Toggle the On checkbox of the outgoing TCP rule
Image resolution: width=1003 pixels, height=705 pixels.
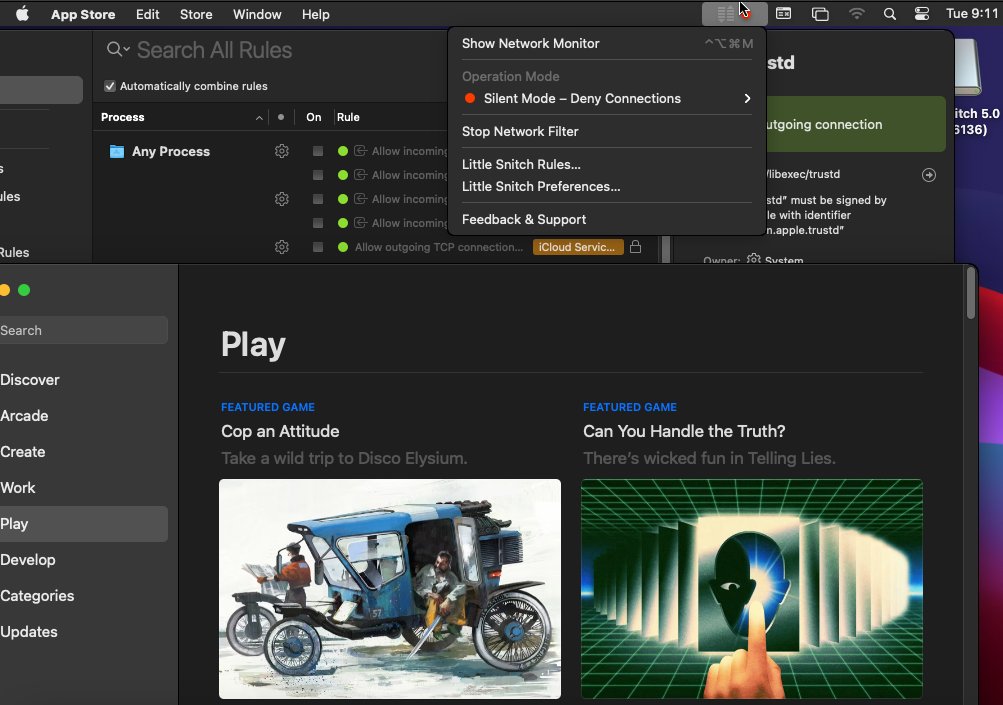318,247
